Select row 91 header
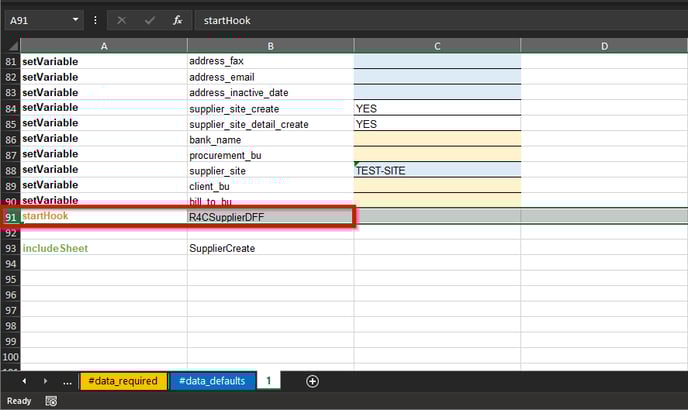The width and height of the screenshot is (688, 410). click(x=11, y=217)
